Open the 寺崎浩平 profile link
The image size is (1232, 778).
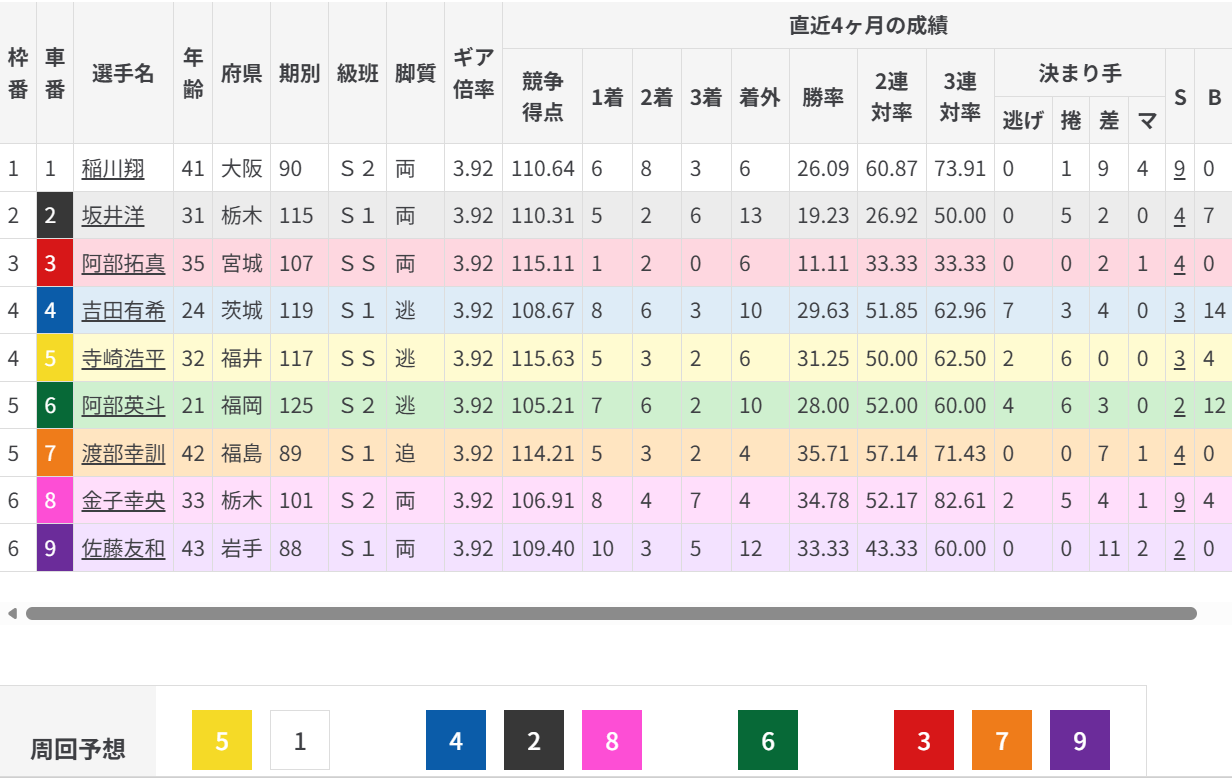tap(123, 359)
